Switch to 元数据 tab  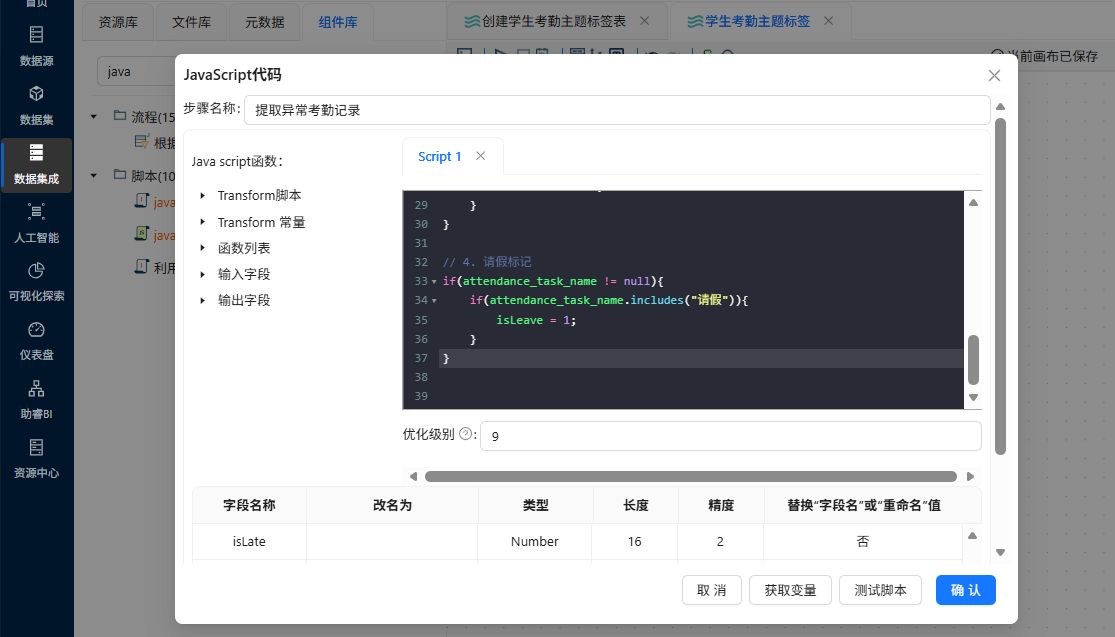(265, 22)
